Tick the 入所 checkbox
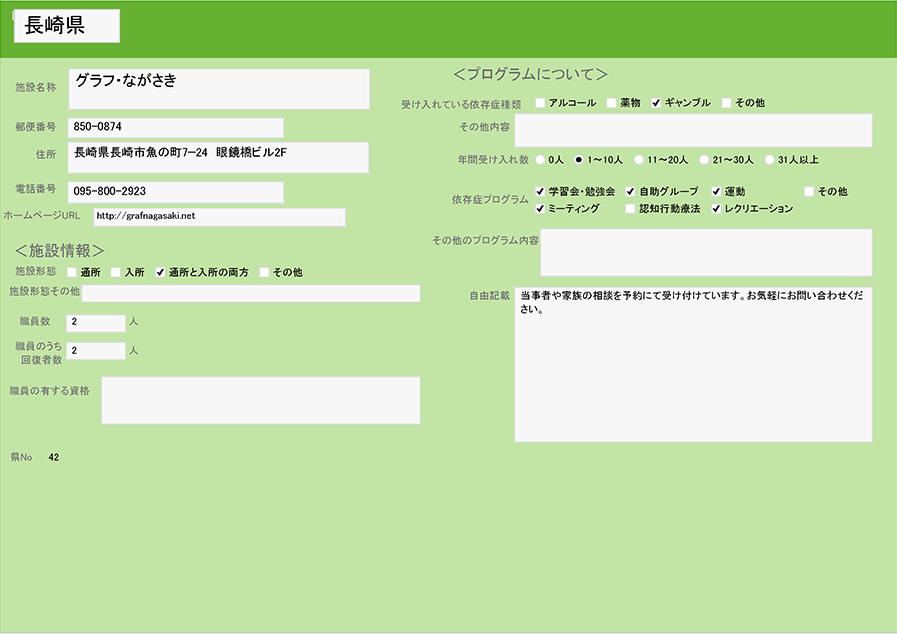Image resolution: width=897 pixels, height=634 pixels. point(116,272)
